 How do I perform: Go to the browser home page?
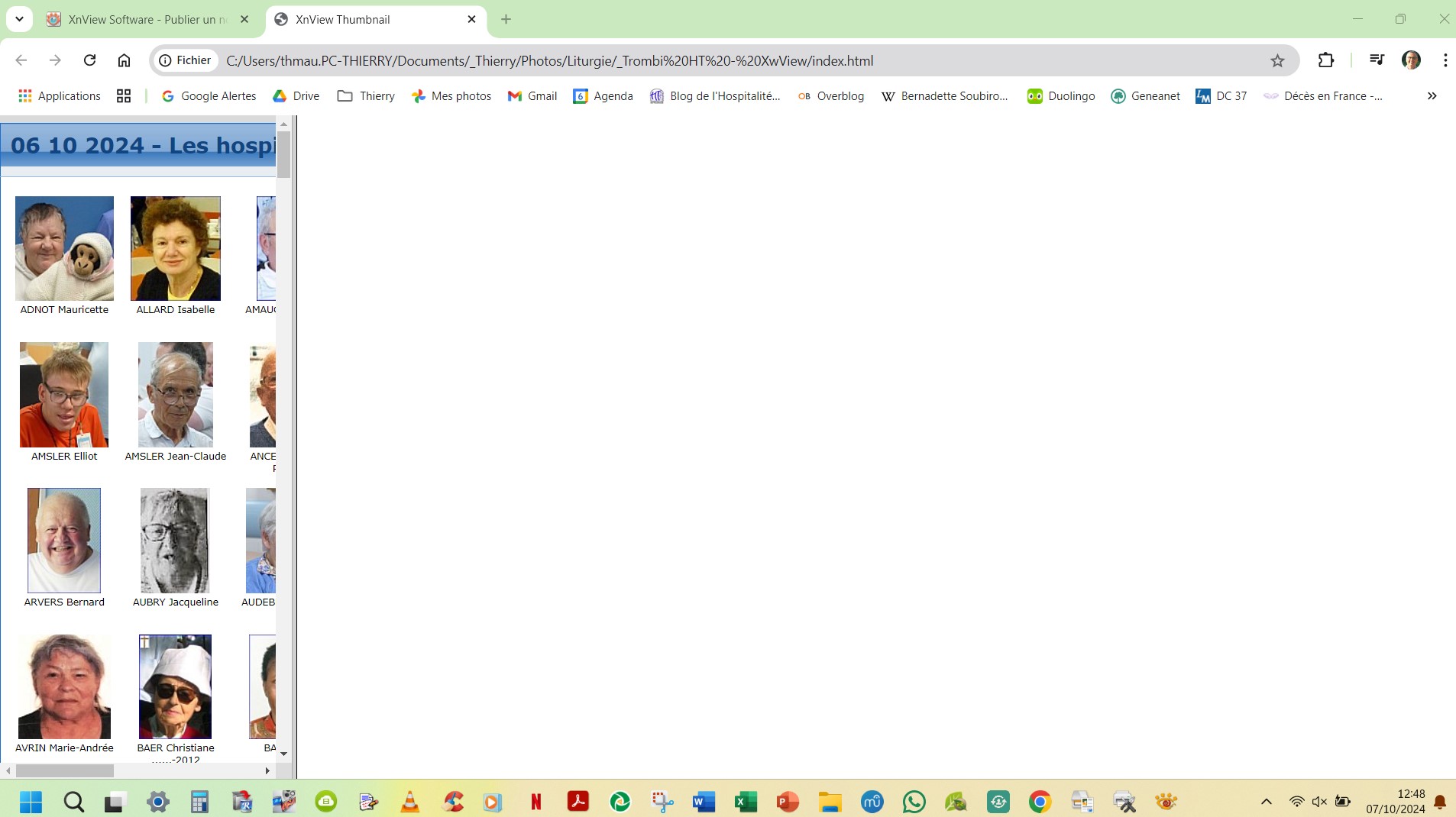[x=124, y=60]
